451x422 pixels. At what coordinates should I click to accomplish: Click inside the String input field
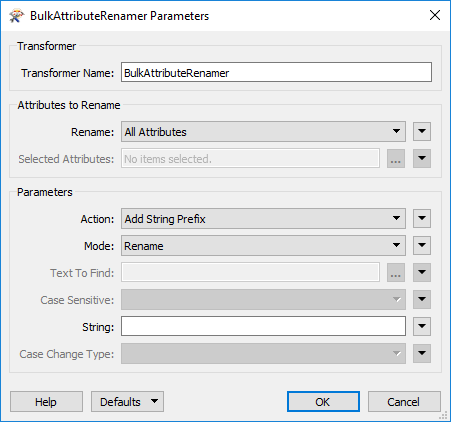[263, 326]
